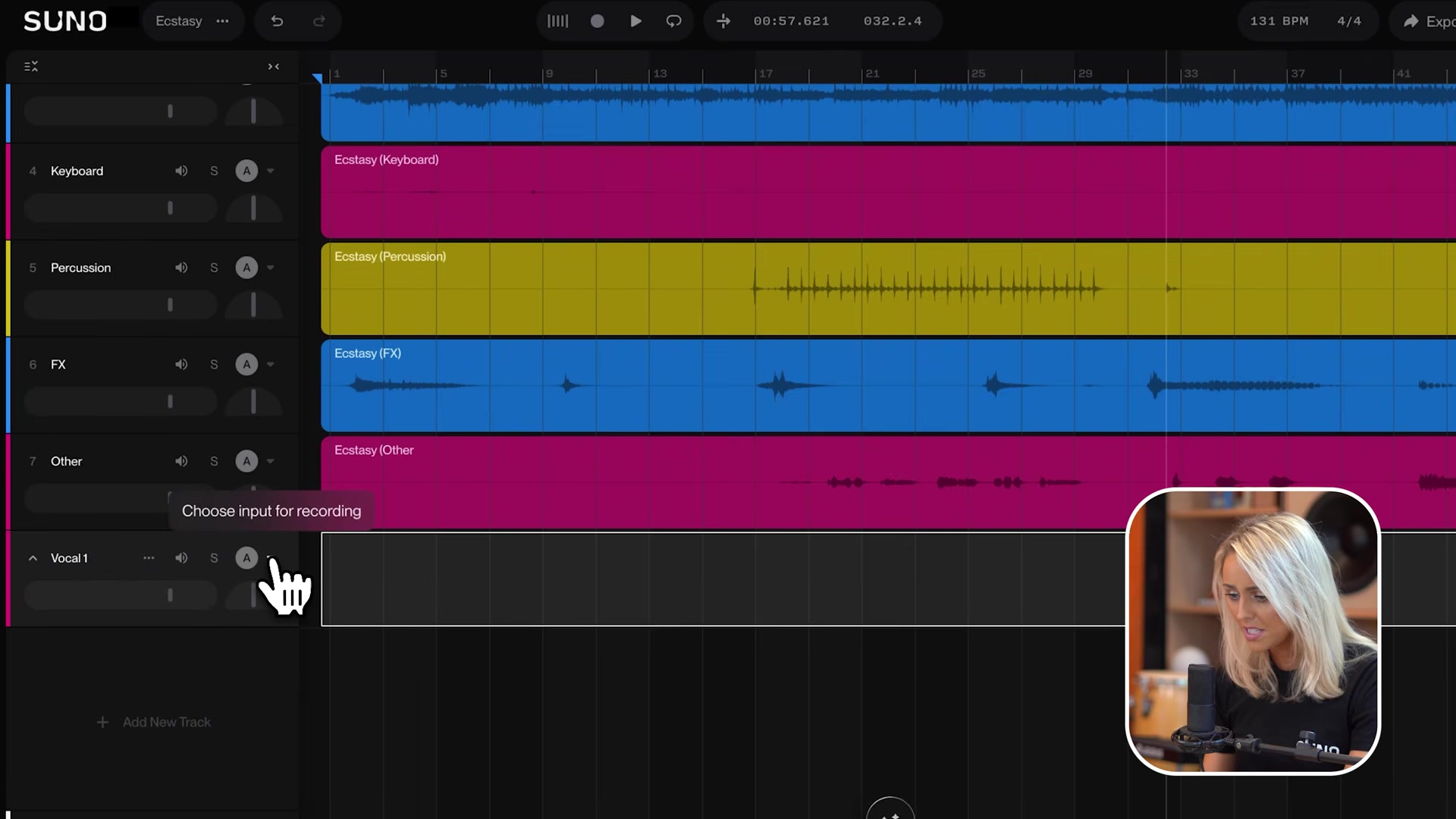This screenshot has height=819, width=1456.
Task: Mute the Vocal 1 track
Action: (181, 558)
